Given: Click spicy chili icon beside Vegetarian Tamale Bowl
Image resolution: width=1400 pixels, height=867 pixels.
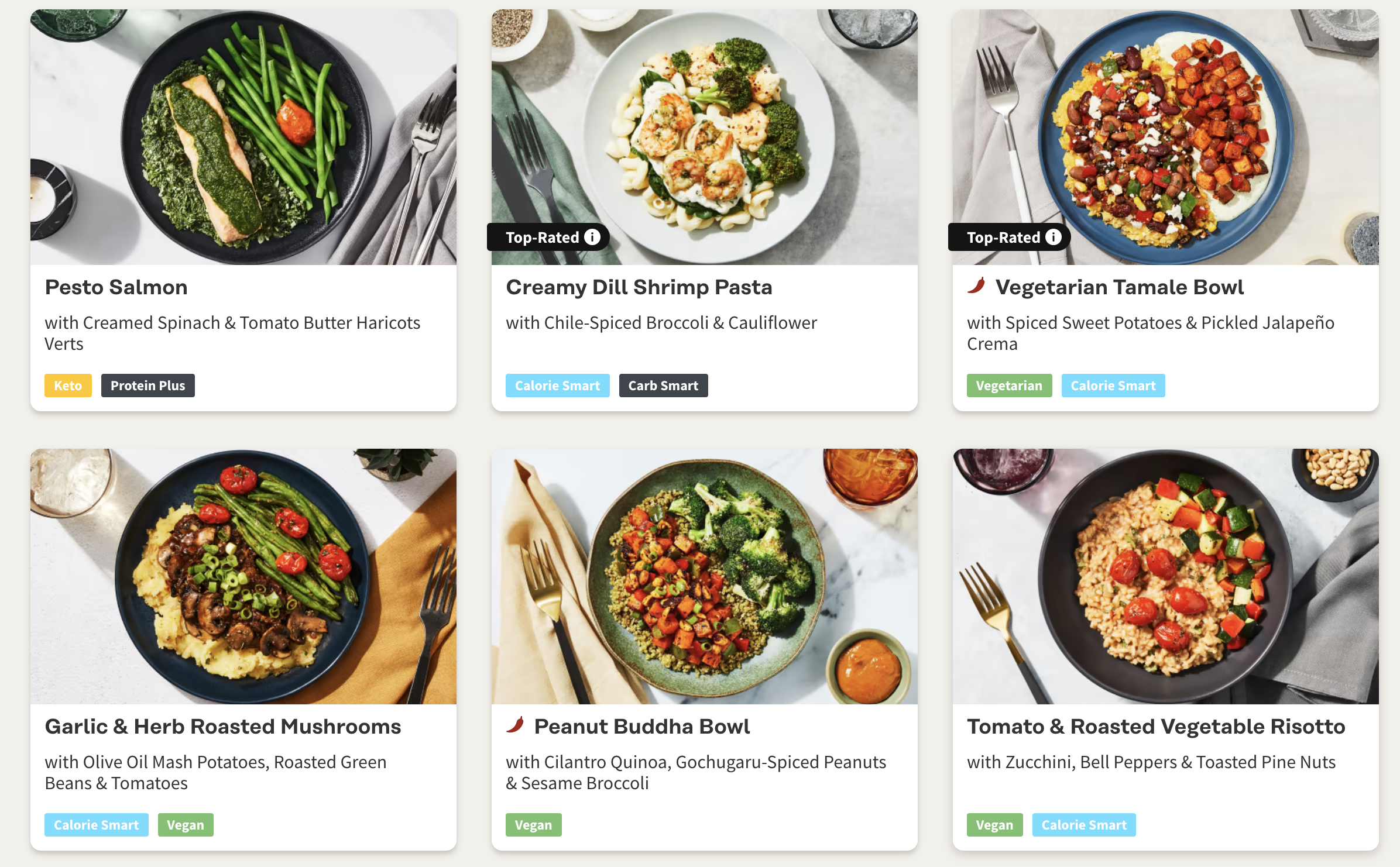Looking at the screenshot, I should coord(976,286).
